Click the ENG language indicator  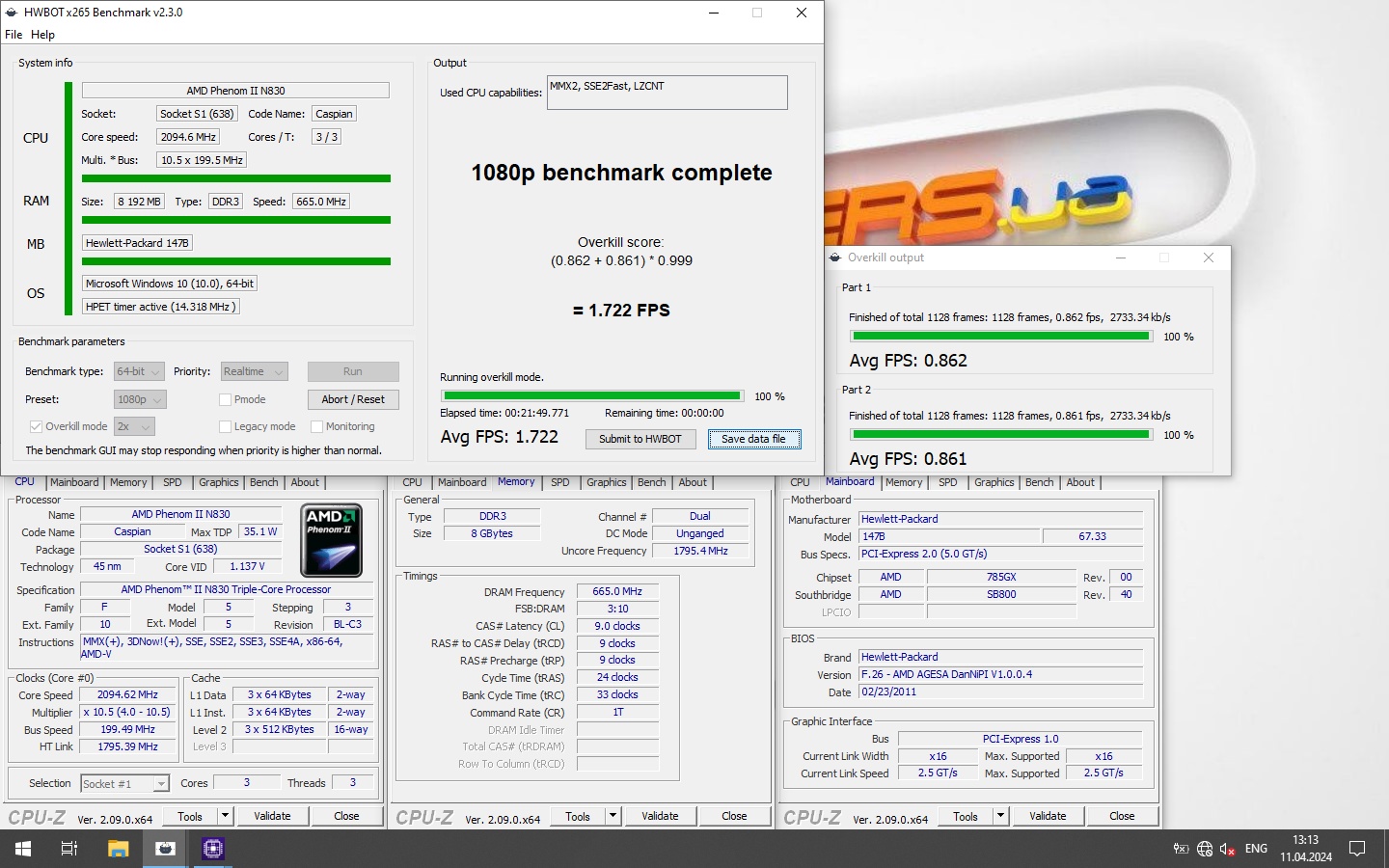coord(1256,849)
